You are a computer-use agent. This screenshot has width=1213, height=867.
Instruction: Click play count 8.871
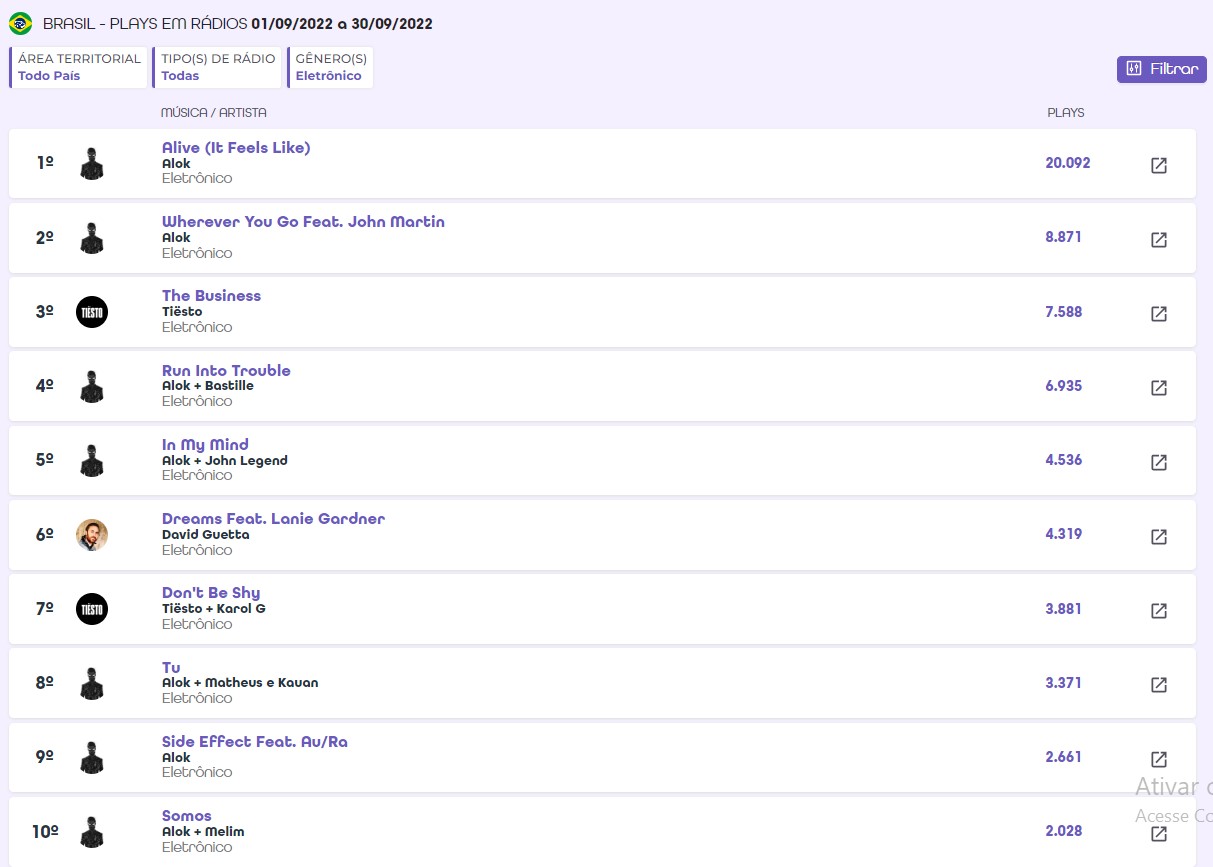[1064, 237]
